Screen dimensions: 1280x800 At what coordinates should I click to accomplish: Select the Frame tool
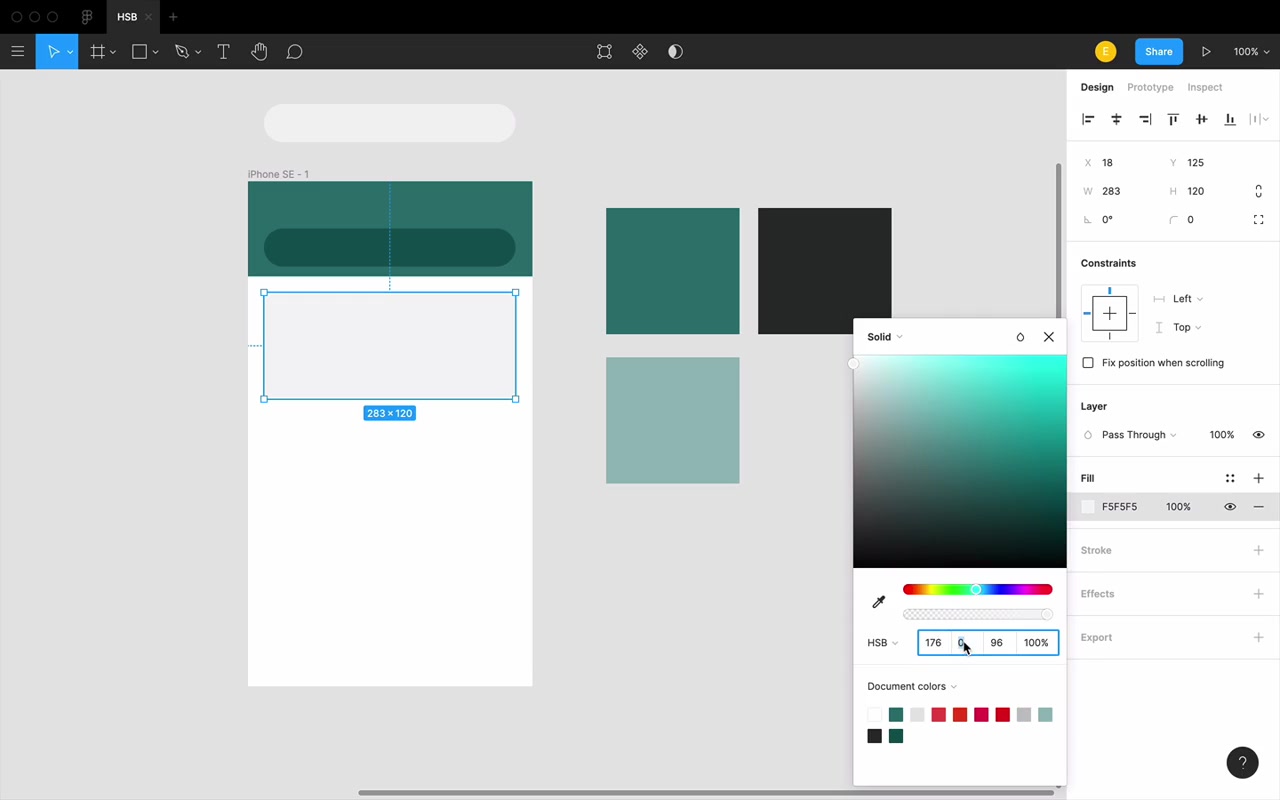98,52
